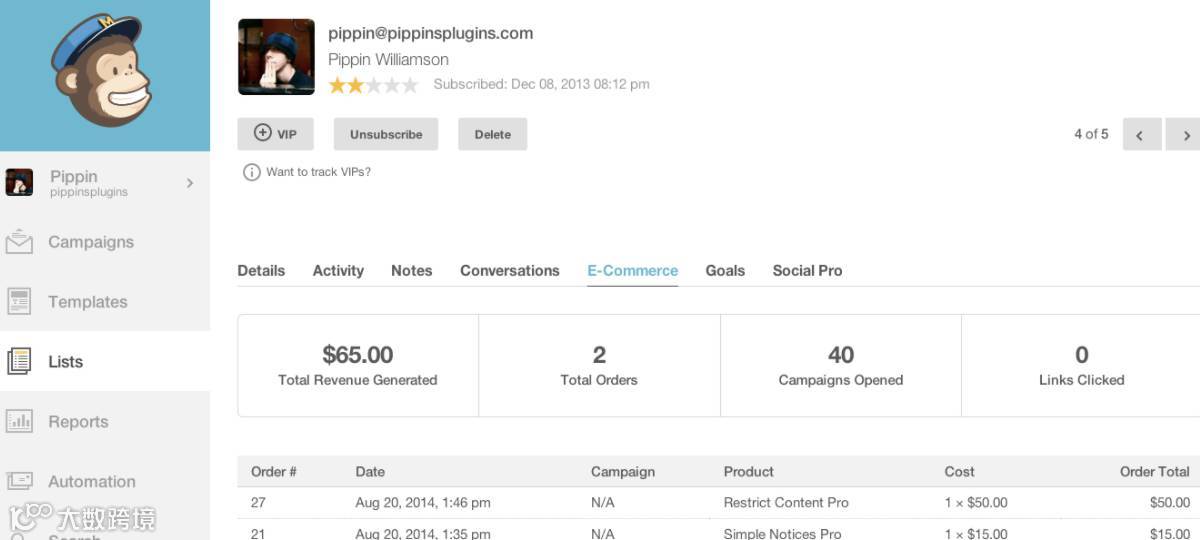Click the 0 Links Clicked stat

coord(1081,365)
